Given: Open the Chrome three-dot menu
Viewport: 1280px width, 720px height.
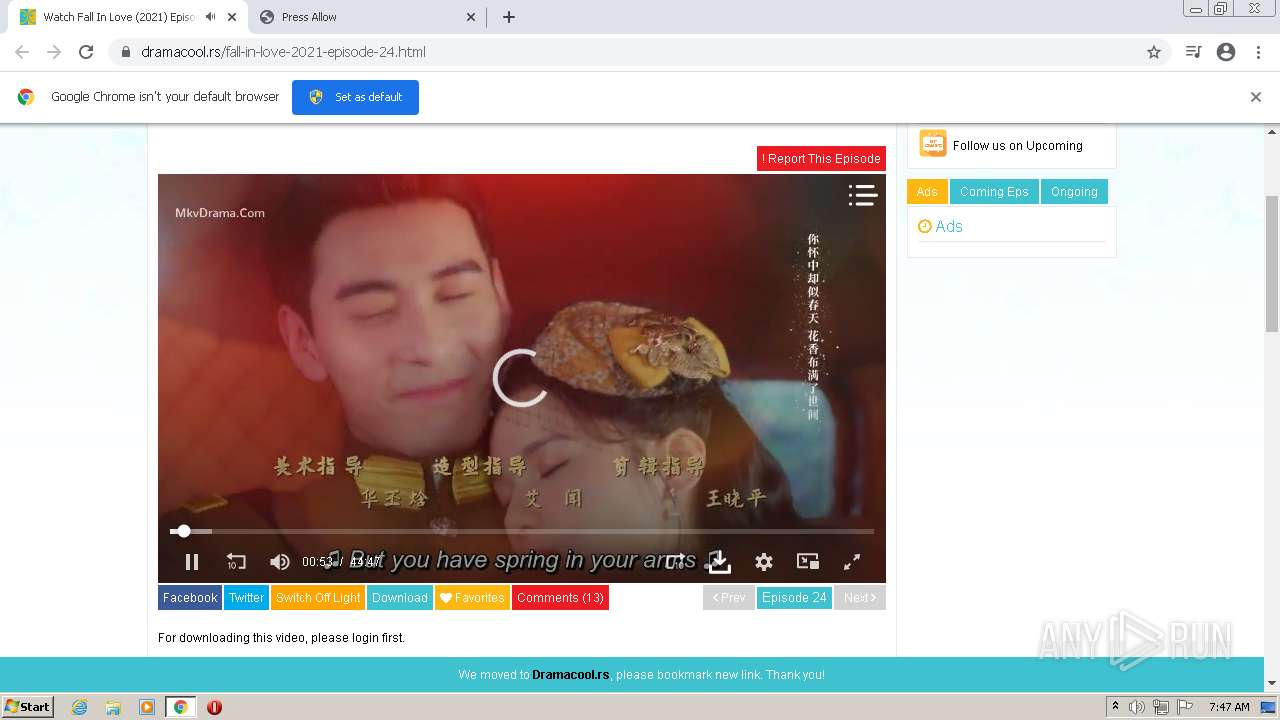Looking at the screenshot, I should 1259,52.
